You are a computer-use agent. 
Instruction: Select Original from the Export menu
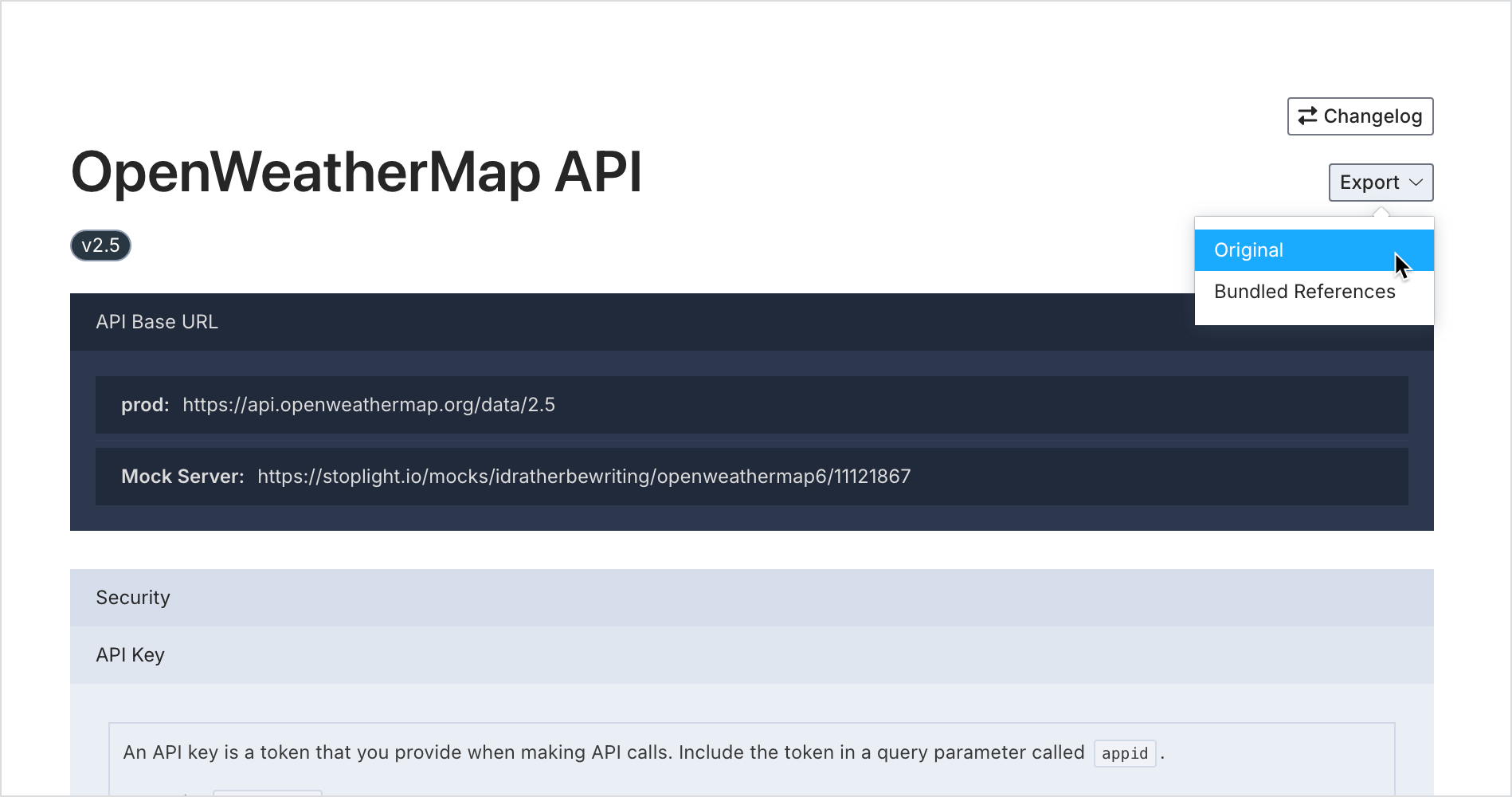(1314, 250)
